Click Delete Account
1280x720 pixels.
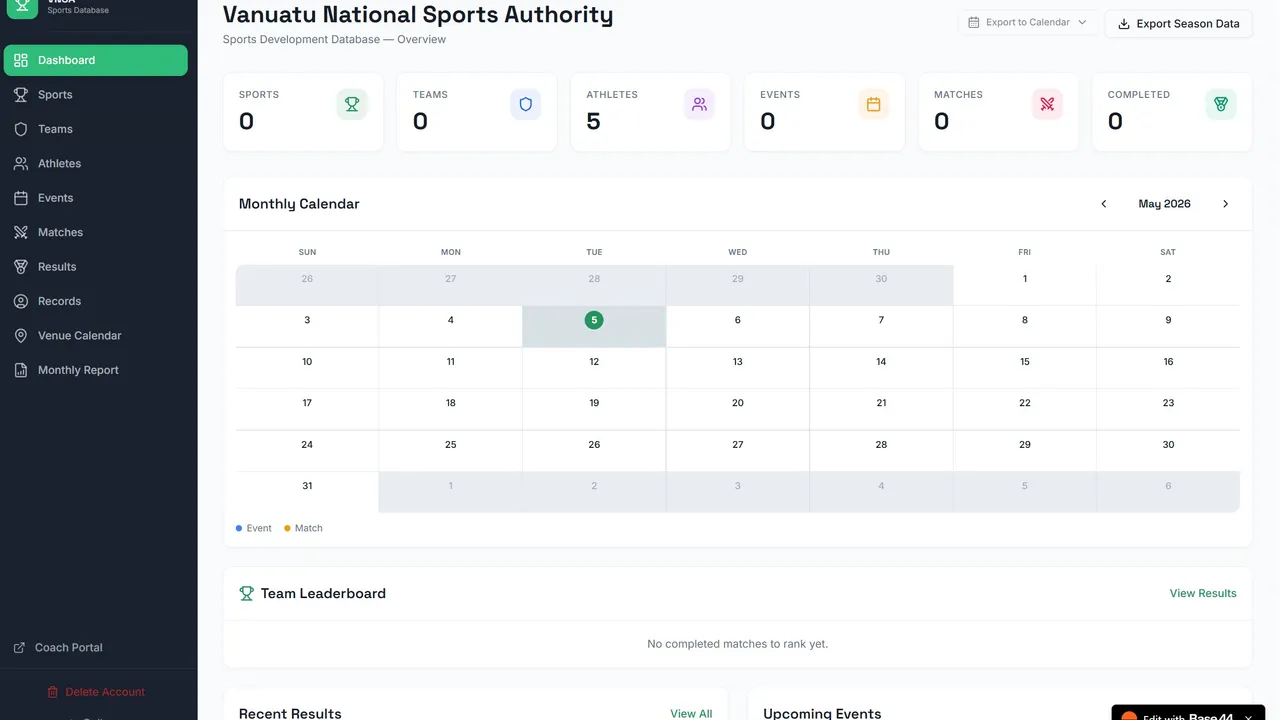[x=96, y=692]
